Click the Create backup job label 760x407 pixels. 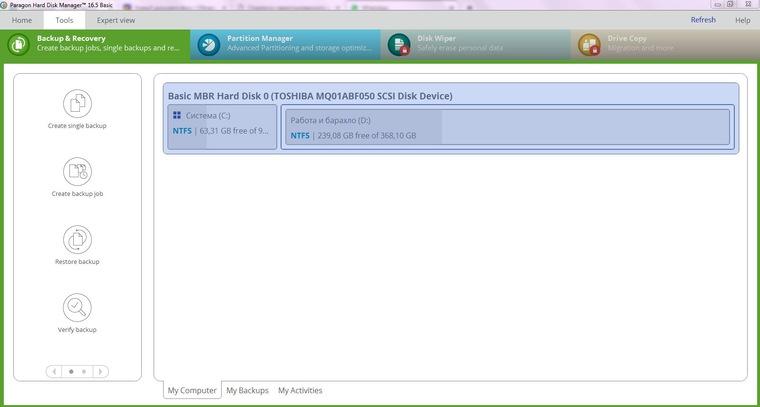[78, 193]
